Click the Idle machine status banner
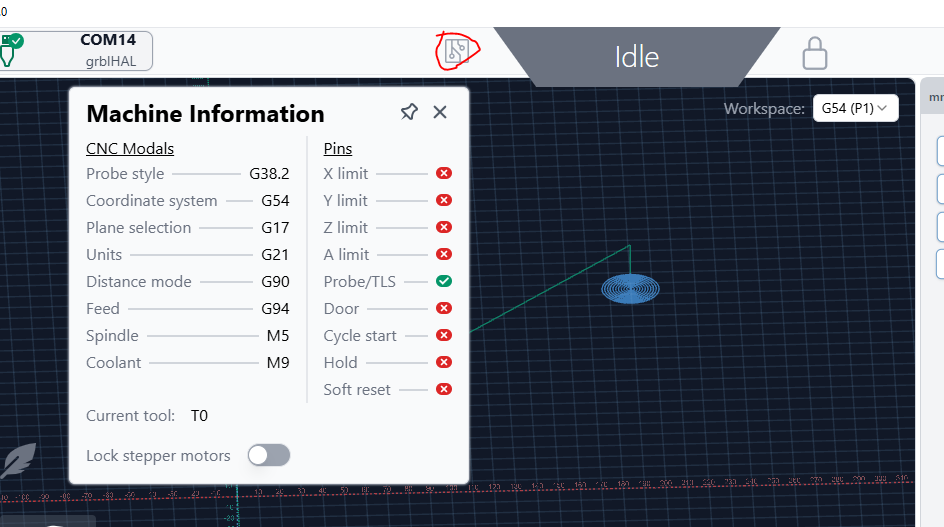This screenshot has width=944, height=527. [637, 56]
